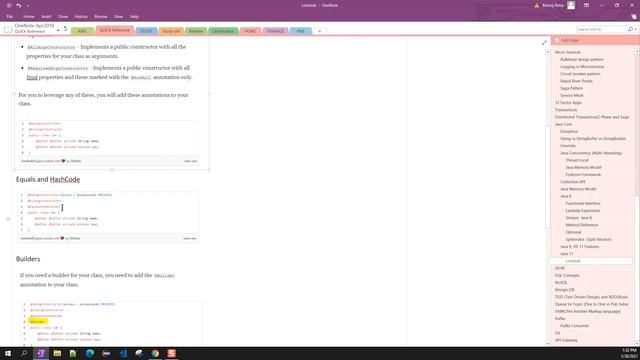Switch to the AWS section tab
Image resolution: width=640 pixels, height=360 pixels.
tap(82, 31)
